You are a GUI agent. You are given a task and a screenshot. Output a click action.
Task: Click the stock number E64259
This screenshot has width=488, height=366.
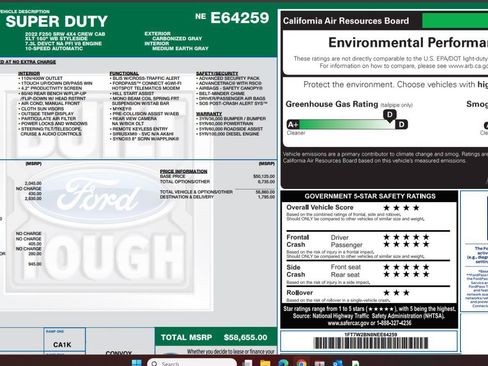(239, 18)
